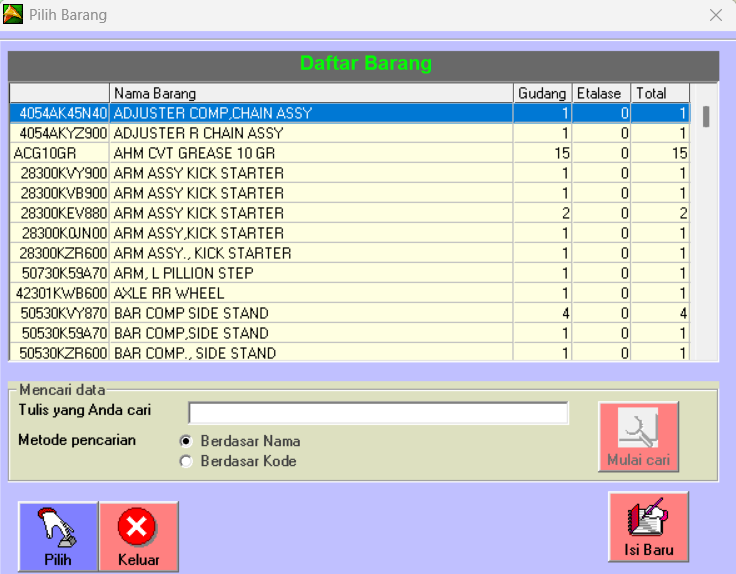The image size is (736, 574).
Task: Select Berdasar Nama search method
Action: coord(185,441)
